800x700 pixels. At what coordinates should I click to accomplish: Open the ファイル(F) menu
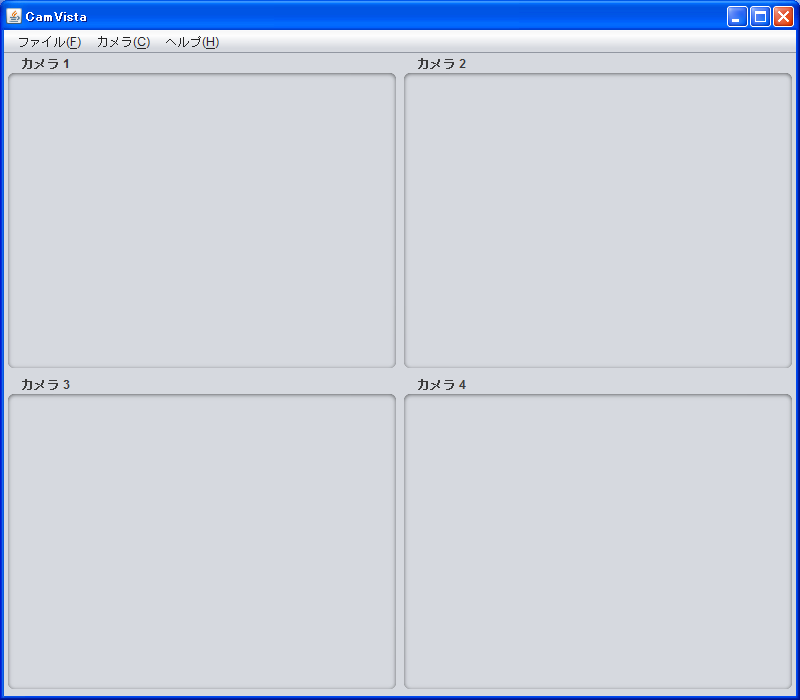(x=49, y=42)
